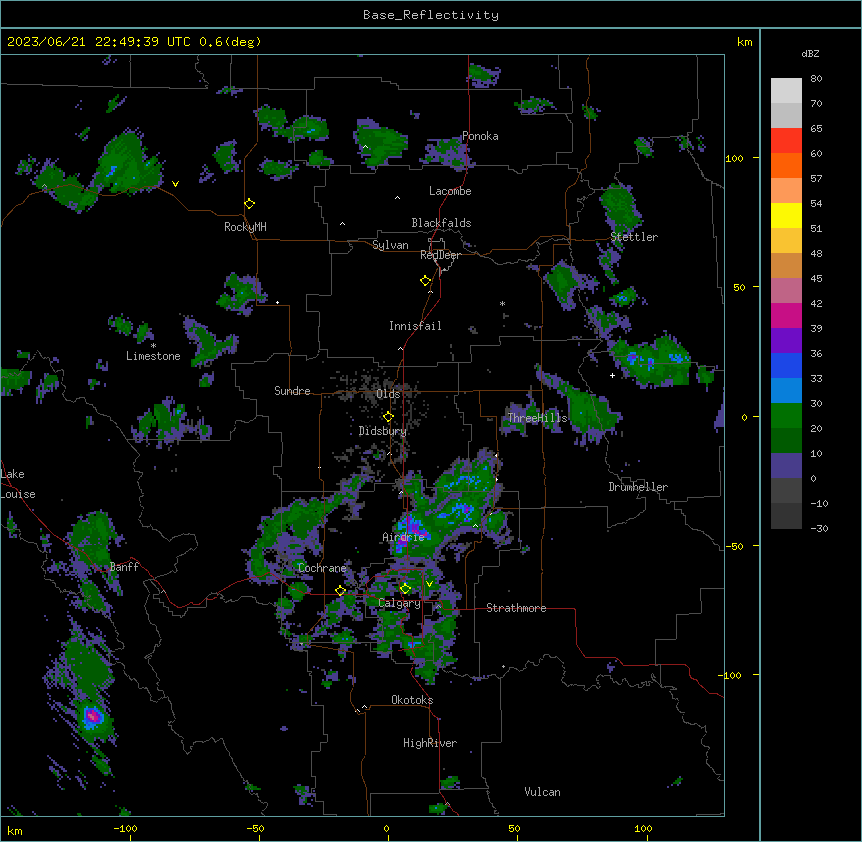Click the yellow diamond marker south of RedDeer
The image size is (862, 842).
coord(425,281)
